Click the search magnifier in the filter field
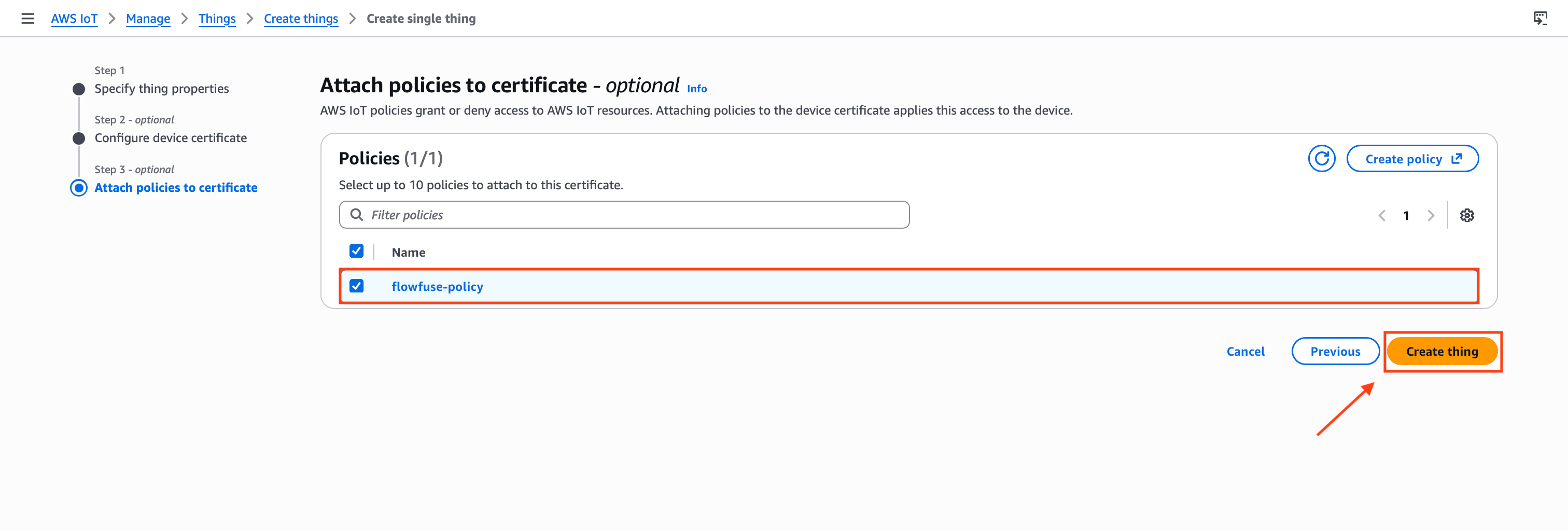The image size is (1568, 531). (356, 214)
